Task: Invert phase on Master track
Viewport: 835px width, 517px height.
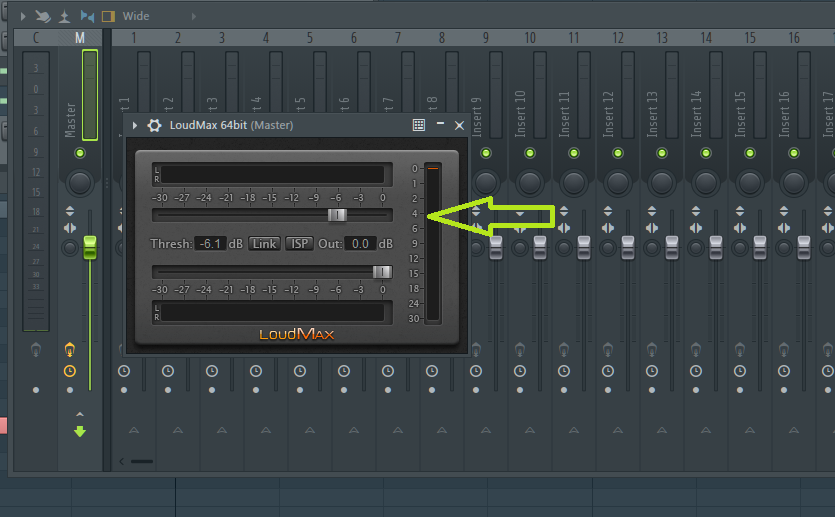Action: (x=70, y=211)
